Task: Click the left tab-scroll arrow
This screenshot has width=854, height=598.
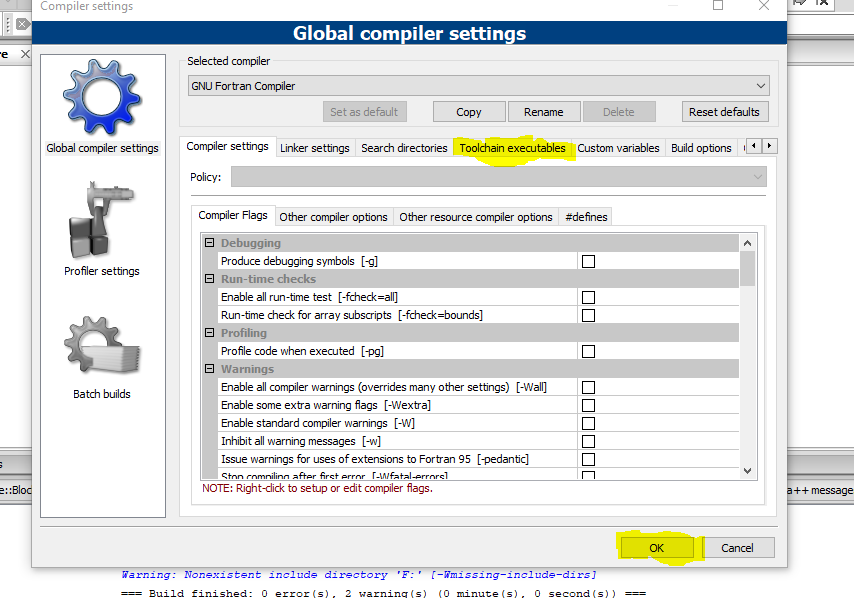Action: tap(754, 146)
